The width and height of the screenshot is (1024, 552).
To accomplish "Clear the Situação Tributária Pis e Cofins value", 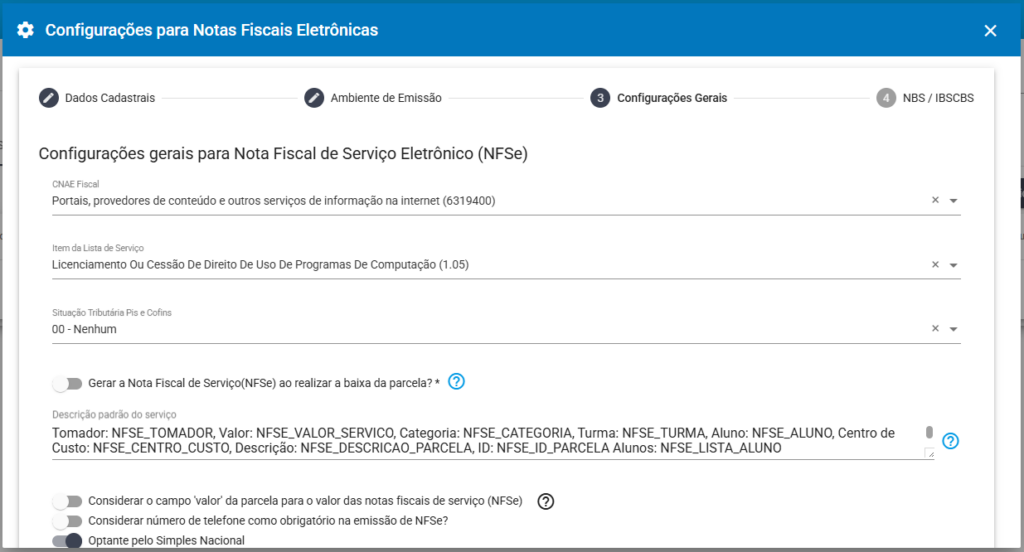I will point(935,329).
